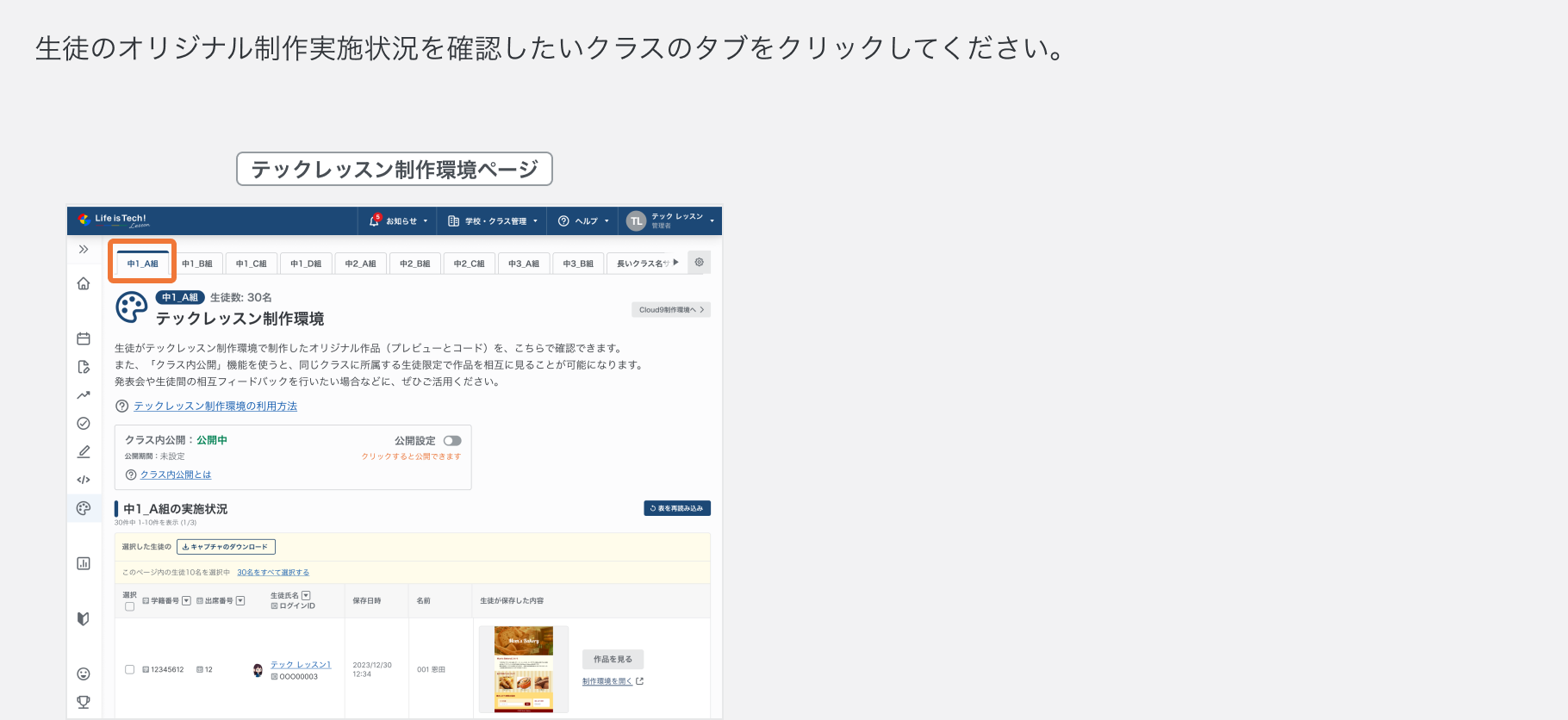This screenshot has width=1568, height=720.
Task: Click the 30名をすべて選択する link
Action: (273, 573)
